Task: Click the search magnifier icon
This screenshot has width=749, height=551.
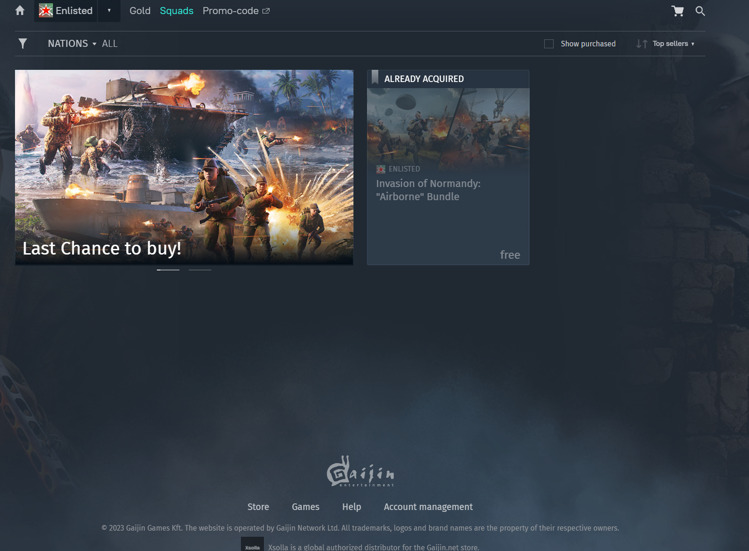Action: [700, 11]
